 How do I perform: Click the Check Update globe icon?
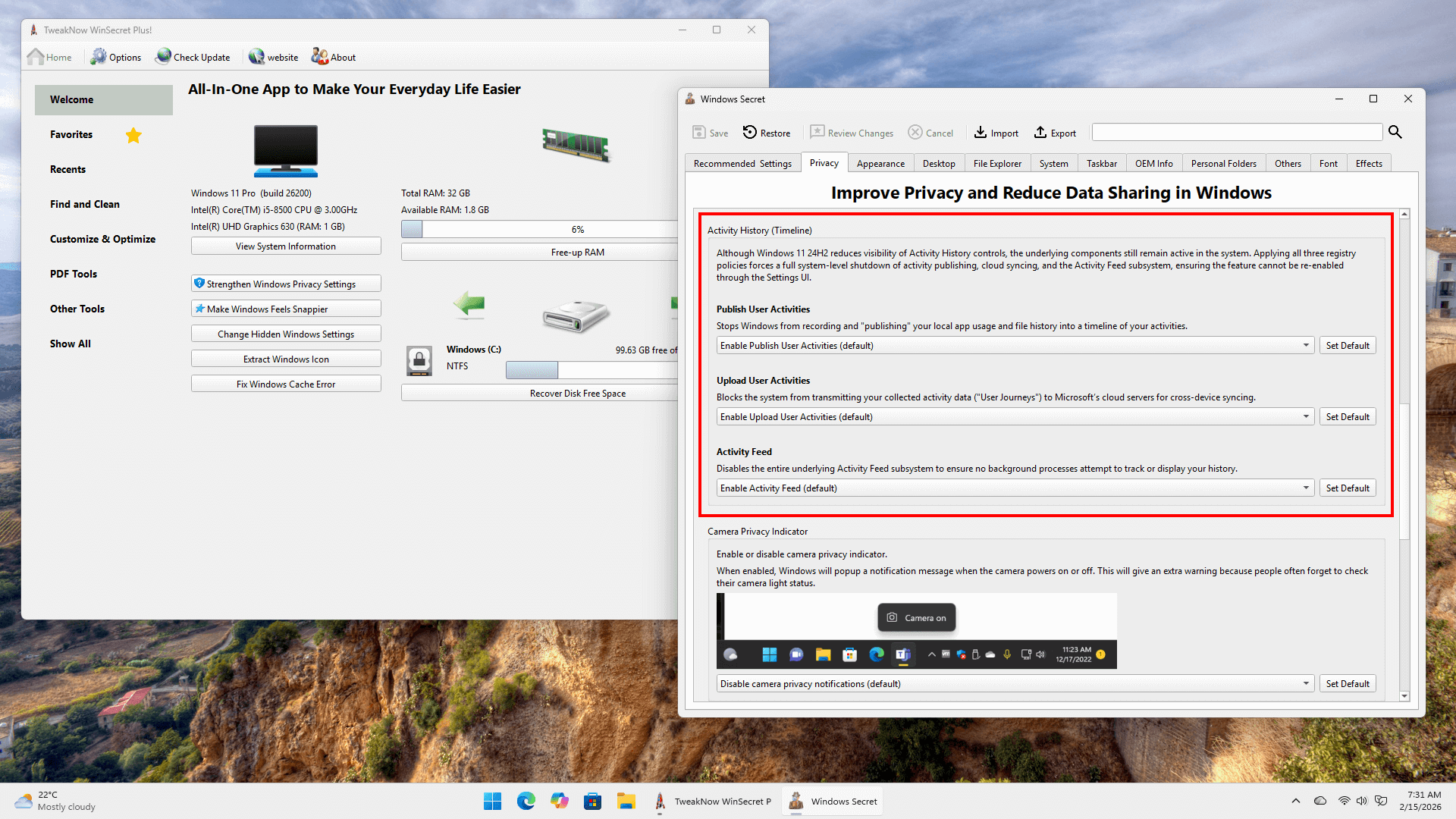click(163, 57)
